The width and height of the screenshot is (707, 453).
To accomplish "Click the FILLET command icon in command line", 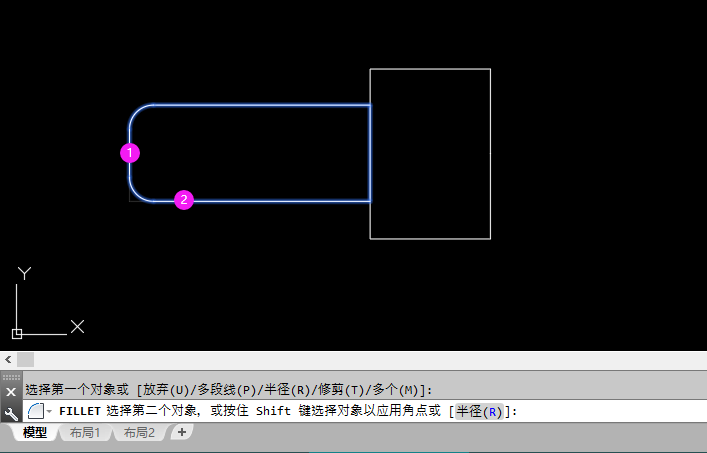I will (36, 411).
